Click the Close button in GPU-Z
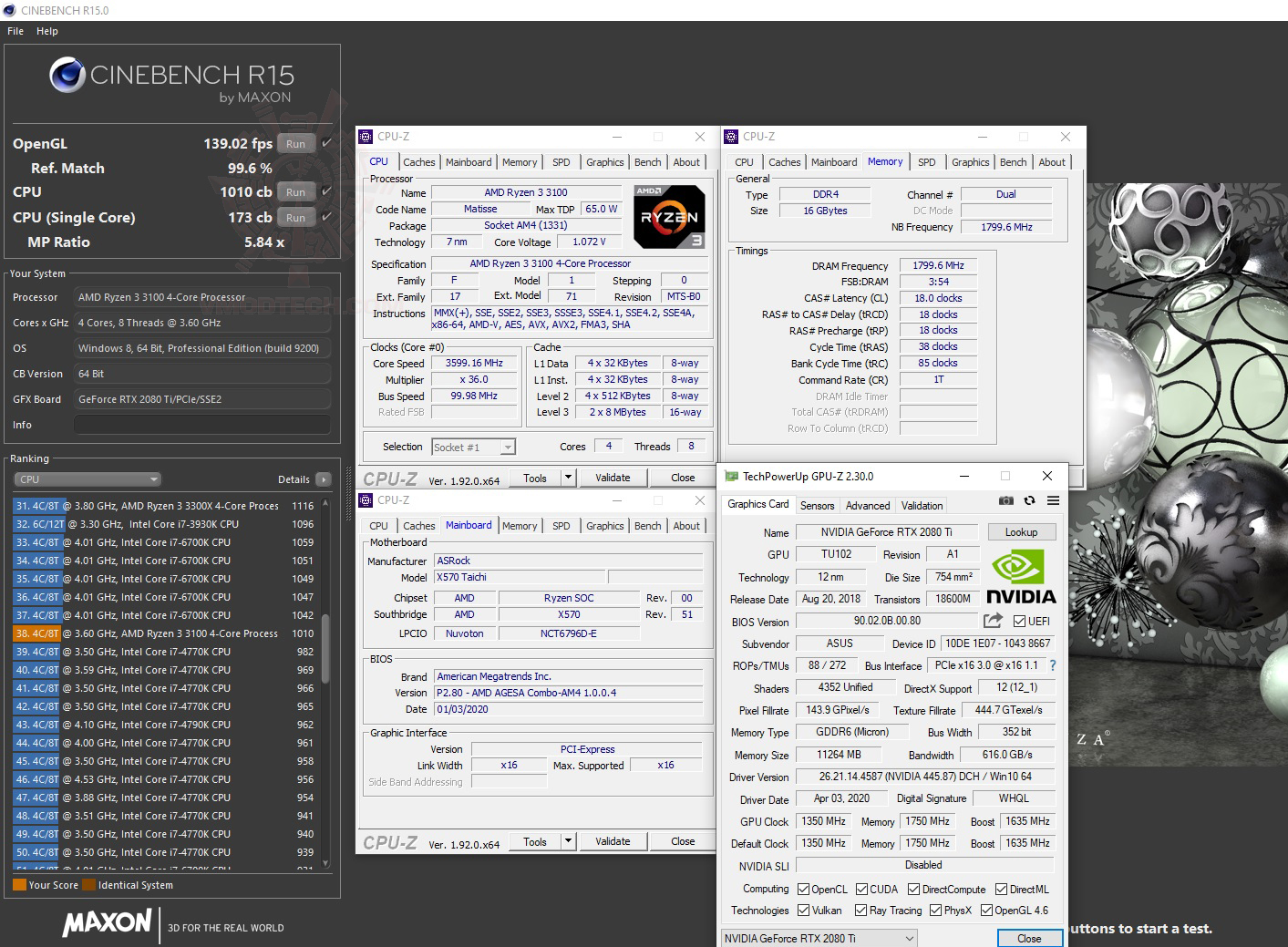 pyautogui.click(x=1029, y=938)
